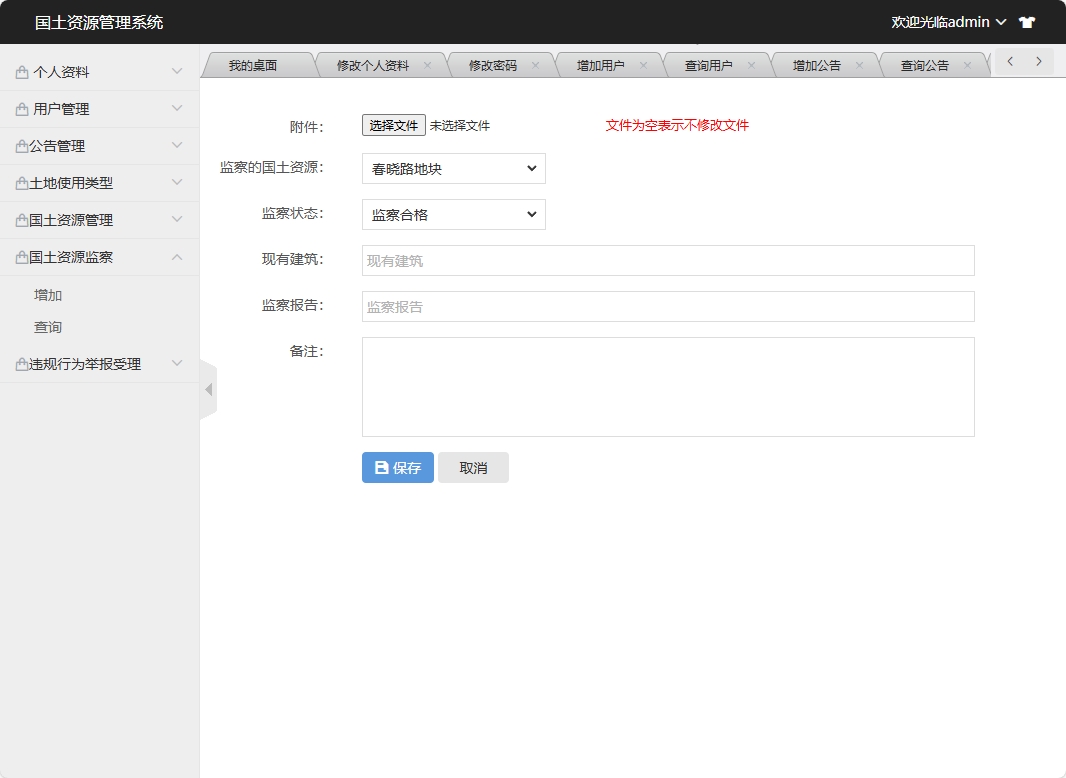Collapse sidebar using the left arrow handle
1066x778 pixels.
(x=208, y=389)
